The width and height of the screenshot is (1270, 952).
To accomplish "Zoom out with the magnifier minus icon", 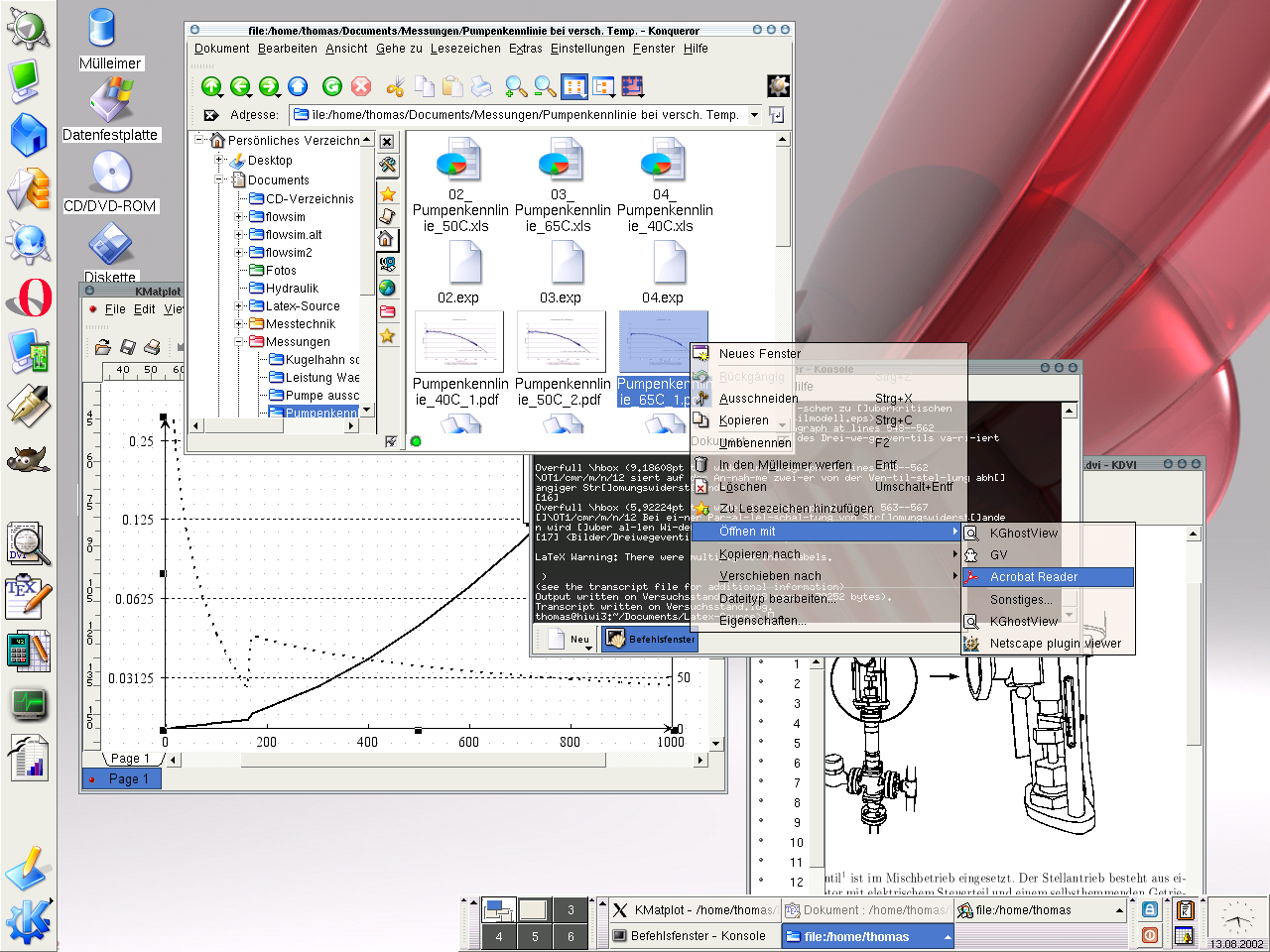I will tap(545, 87).
